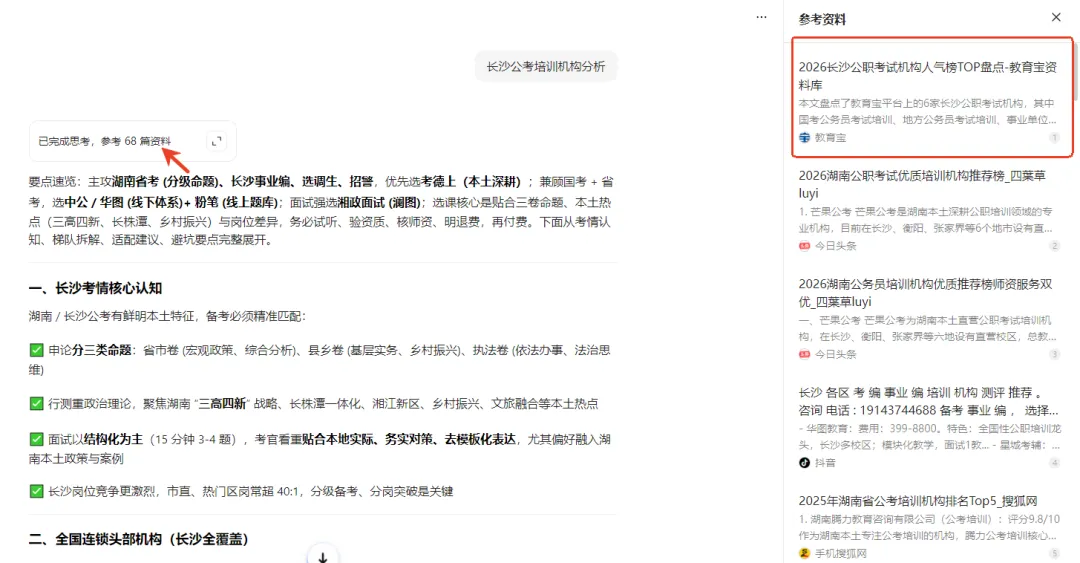Open reference 2026长沙公职考试机构人气榜TOP盘点

coord(927,76)
